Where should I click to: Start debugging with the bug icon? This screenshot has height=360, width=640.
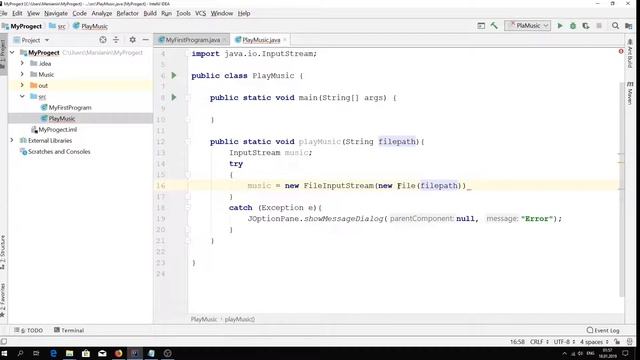click(573, 26)
